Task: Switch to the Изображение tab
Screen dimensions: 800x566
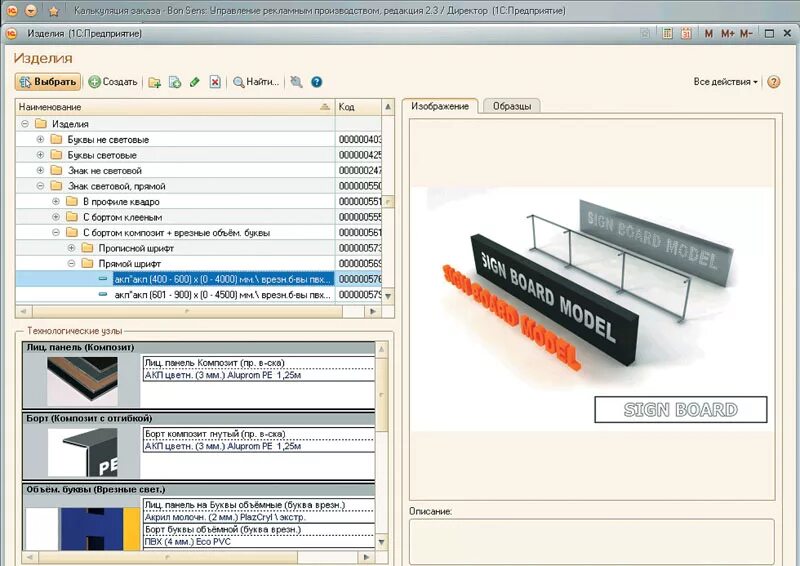Action: [x=440, y=106]
